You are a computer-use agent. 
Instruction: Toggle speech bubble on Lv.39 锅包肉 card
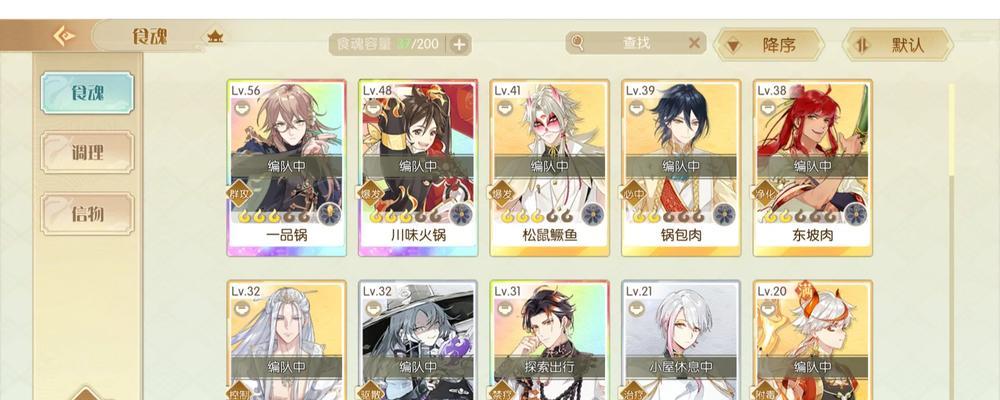pyautogui.click(x=636, y=108)
